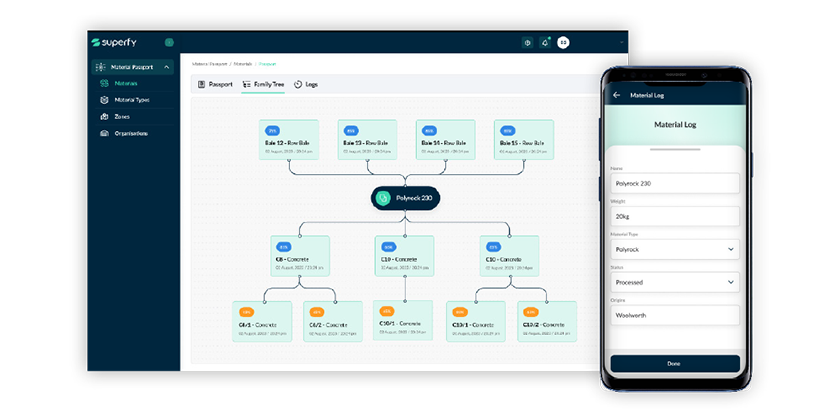
Task: Click the icon left of the bell
Action: [527, 43]
